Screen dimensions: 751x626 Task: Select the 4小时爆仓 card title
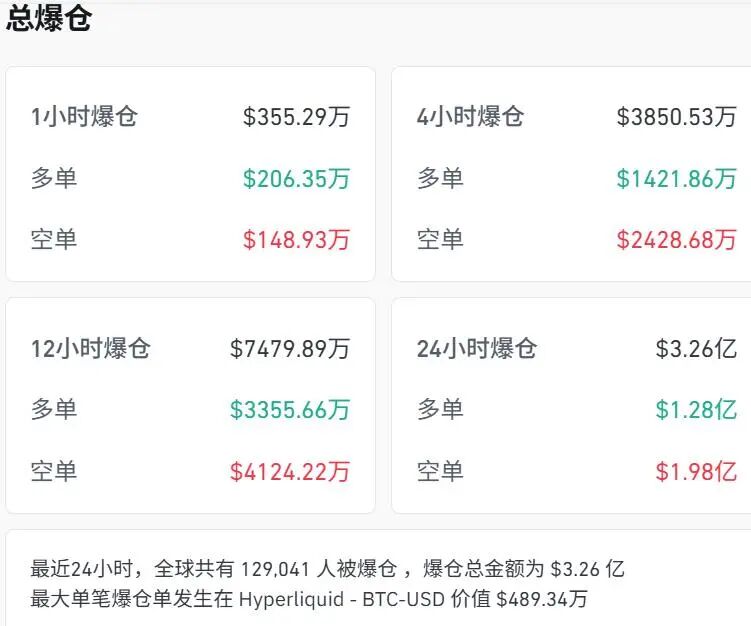point(470,117)
